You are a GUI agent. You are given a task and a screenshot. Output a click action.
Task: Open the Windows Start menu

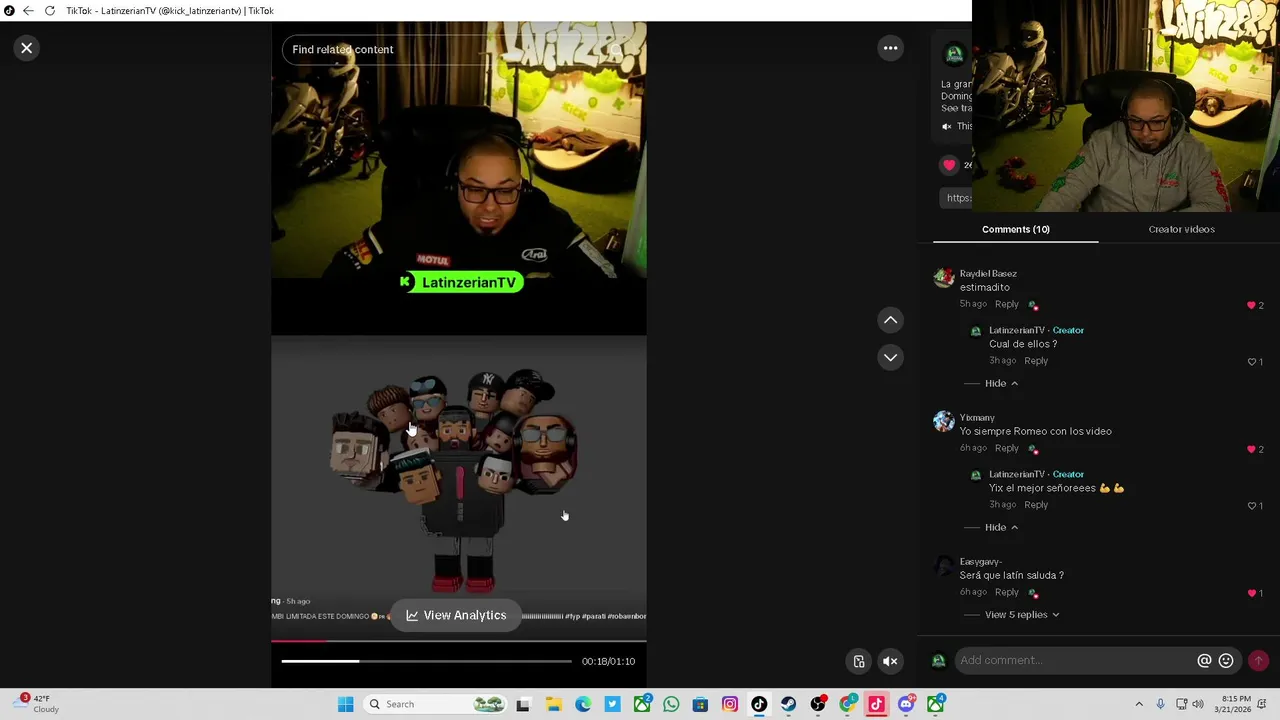(x=345, y=704)
